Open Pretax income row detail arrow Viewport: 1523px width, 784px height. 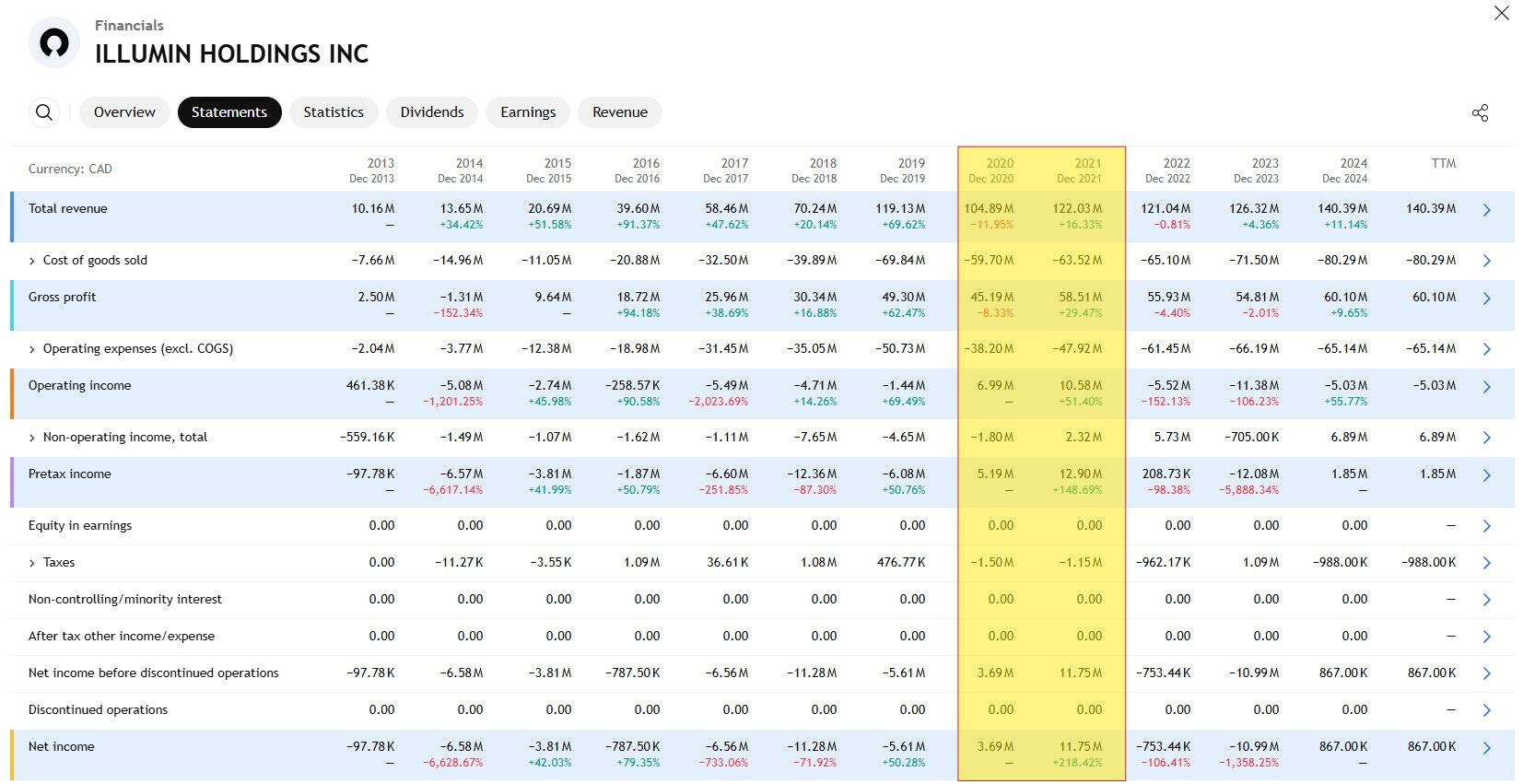point(1486,475)
